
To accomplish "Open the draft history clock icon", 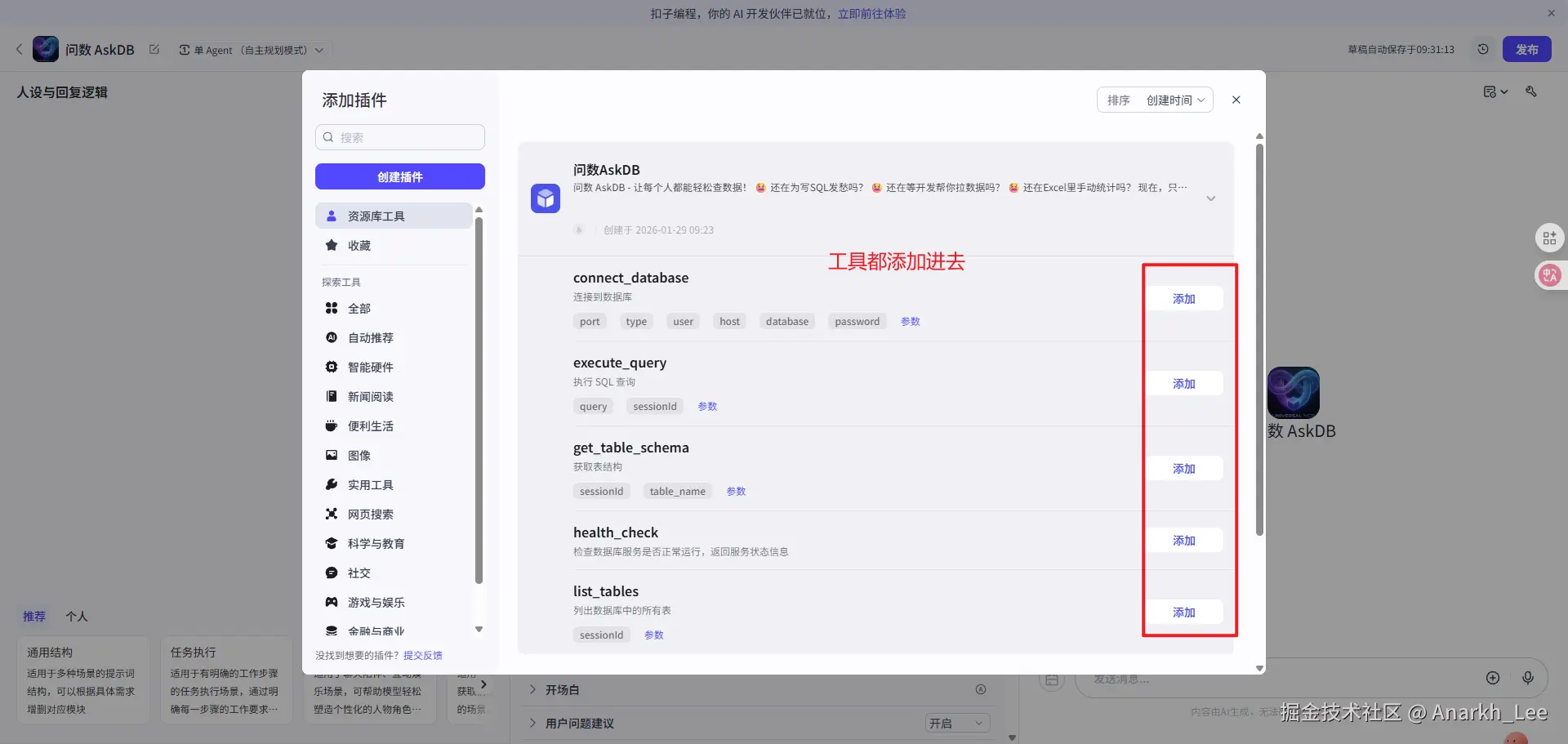I will (x=1483, y=49).
